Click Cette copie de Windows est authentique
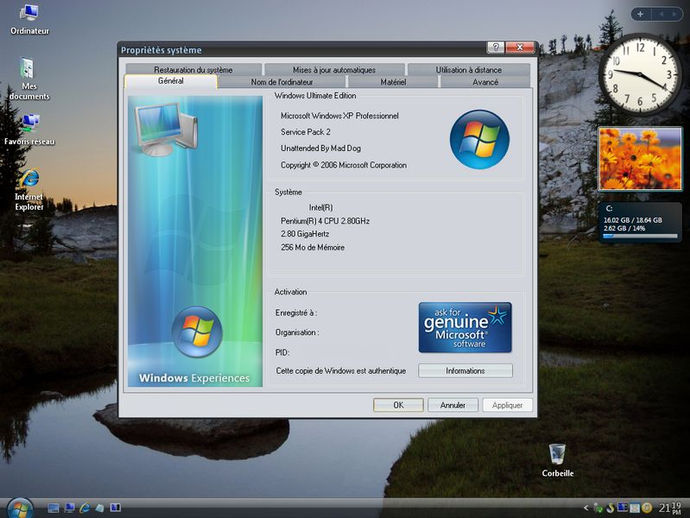 (341, 371)
